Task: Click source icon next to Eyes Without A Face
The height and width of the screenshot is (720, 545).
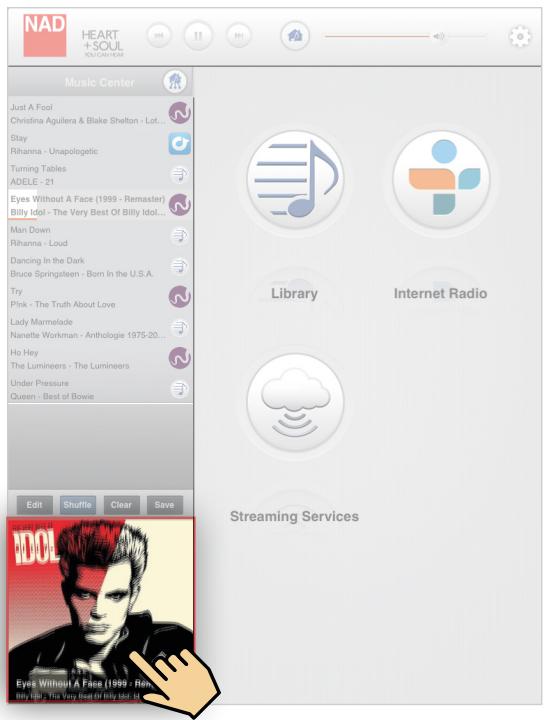Action: point(179,205)
